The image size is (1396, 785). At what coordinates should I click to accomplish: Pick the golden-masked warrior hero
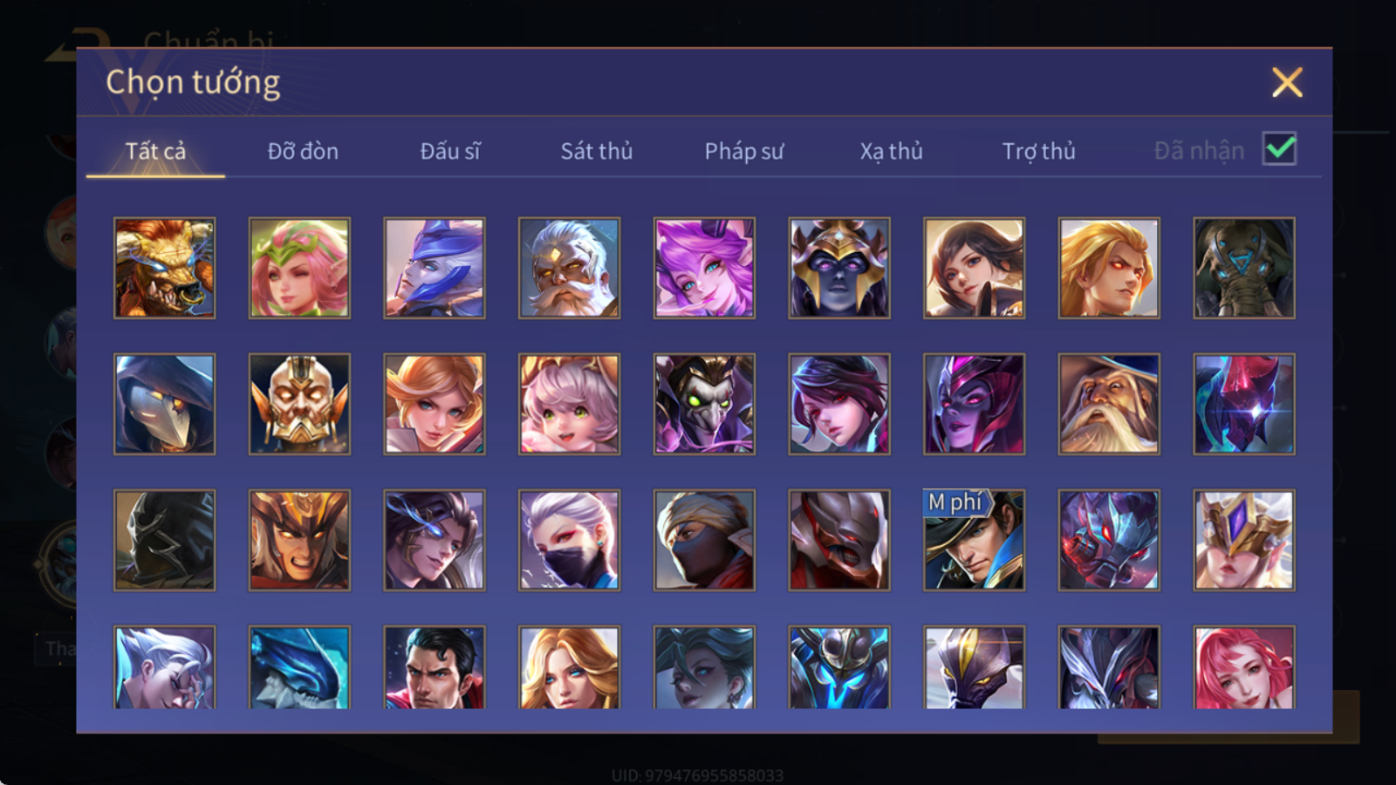pyautogui.click(x=299, y=404)
